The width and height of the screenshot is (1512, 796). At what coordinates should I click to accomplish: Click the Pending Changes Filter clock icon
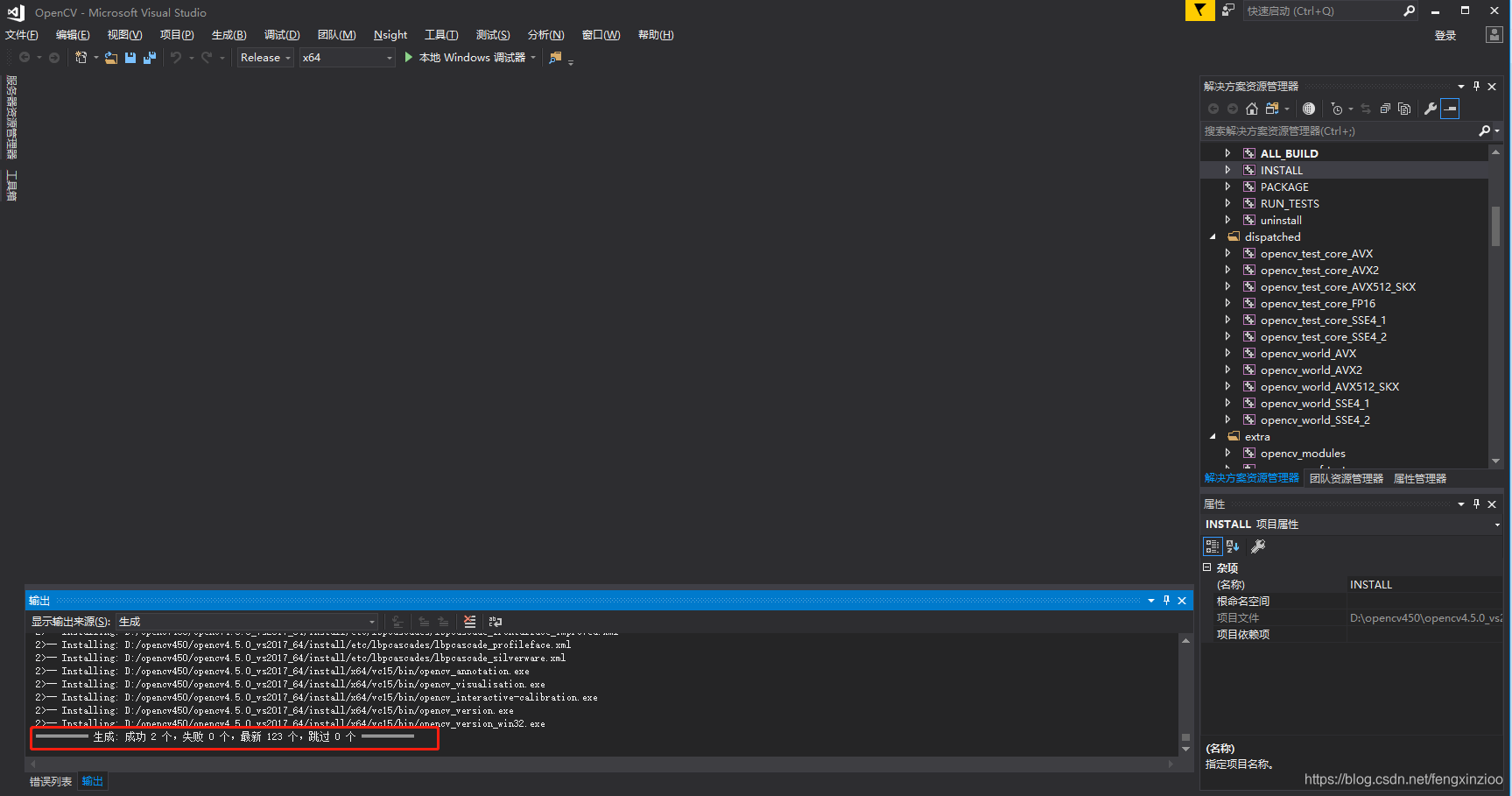tap(1337, 109)
